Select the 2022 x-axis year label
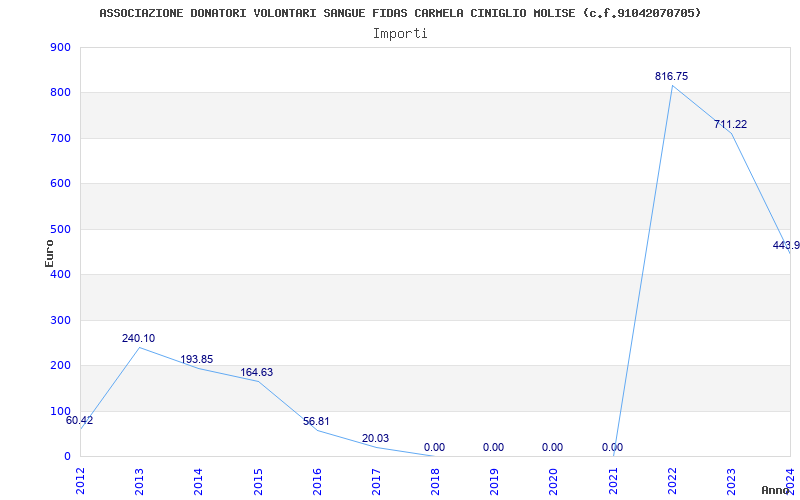This screenshot has width=800, height=500. click(672, 480)
